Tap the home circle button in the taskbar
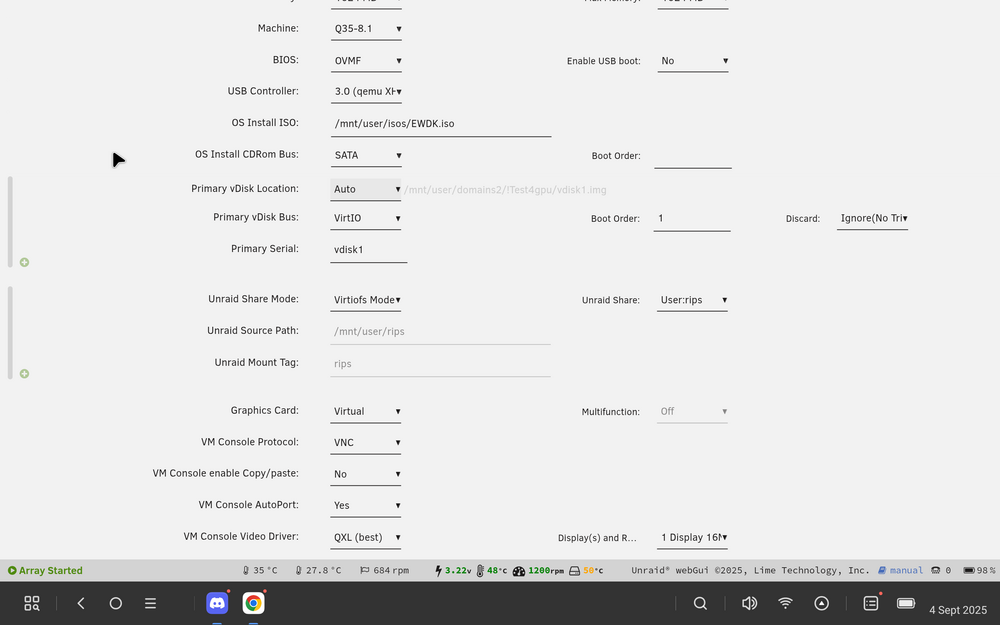Screen dimensions: 1000x625 tap(115, 603)
